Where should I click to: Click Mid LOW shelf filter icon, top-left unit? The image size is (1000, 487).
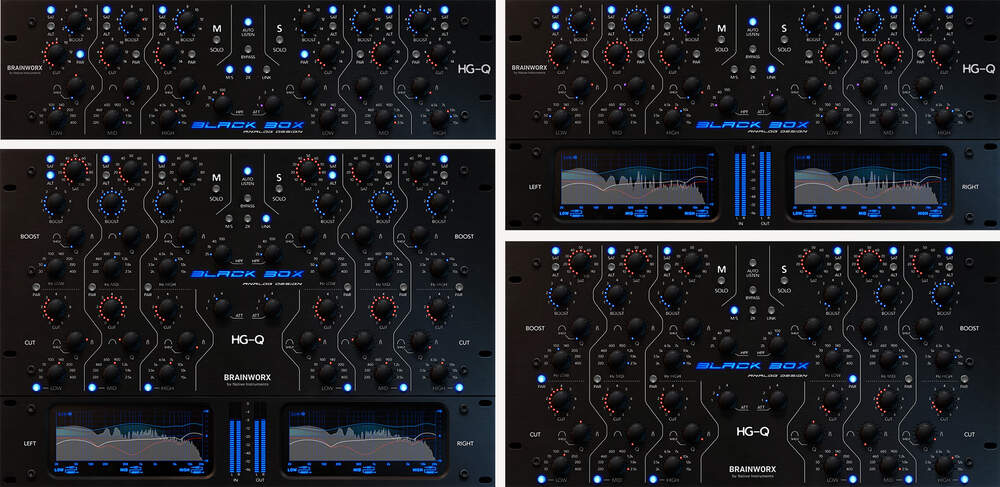coord(58,88)
